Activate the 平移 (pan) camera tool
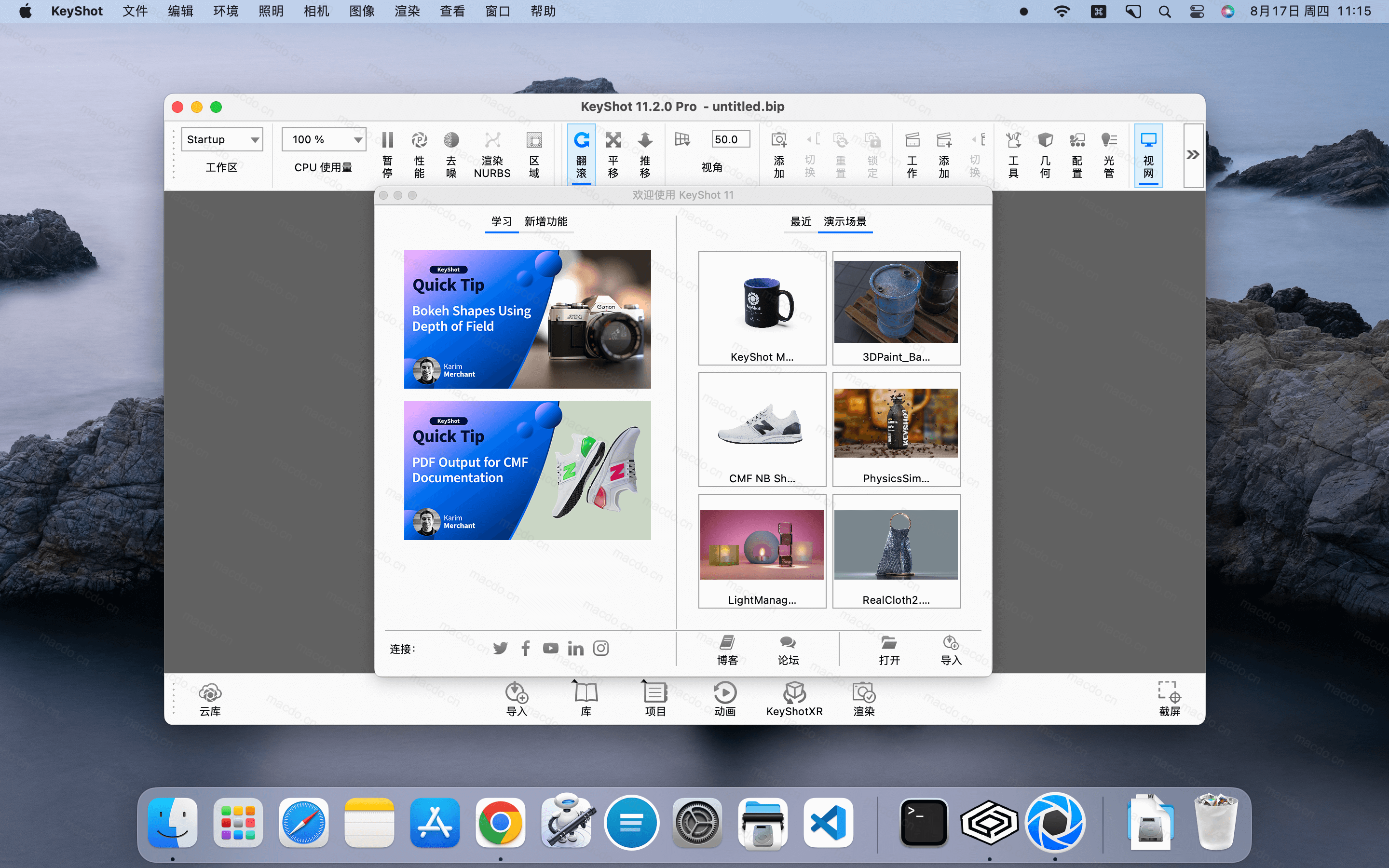1389x868 pixels. pyautogui.click(x=613, y=154)
